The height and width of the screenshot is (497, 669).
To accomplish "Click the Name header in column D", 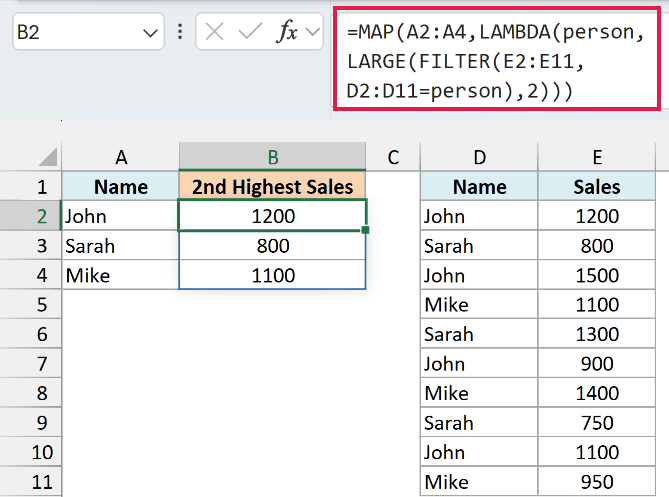I will (479, 186).
